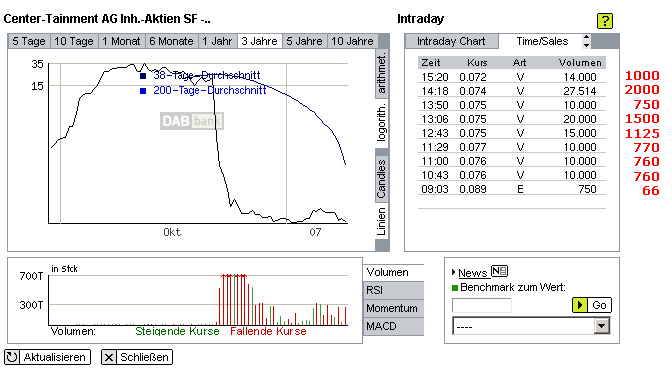Click the NE news icon beside News
Screen dimensions: 672x373
[x=499, y=271]
